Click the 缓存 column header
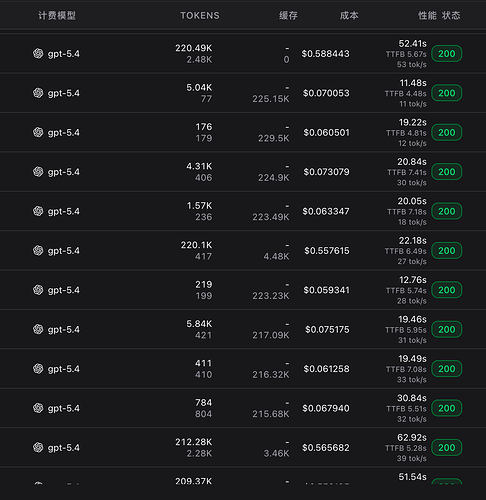Viewport: 486px width, 500px height. click(288, 15)
